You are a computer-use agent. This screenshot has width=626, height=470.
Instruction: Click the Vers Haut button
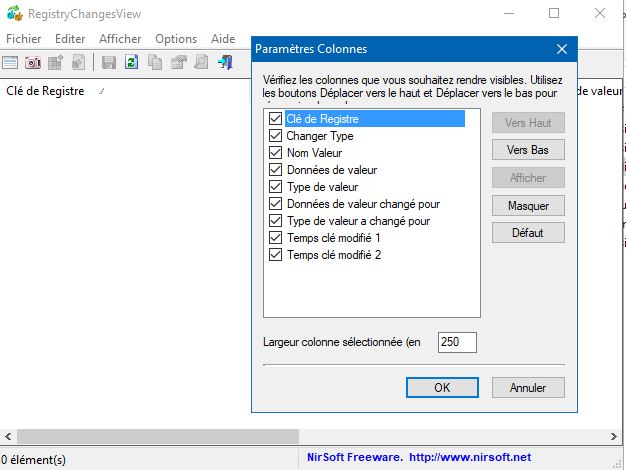(528, 123)
